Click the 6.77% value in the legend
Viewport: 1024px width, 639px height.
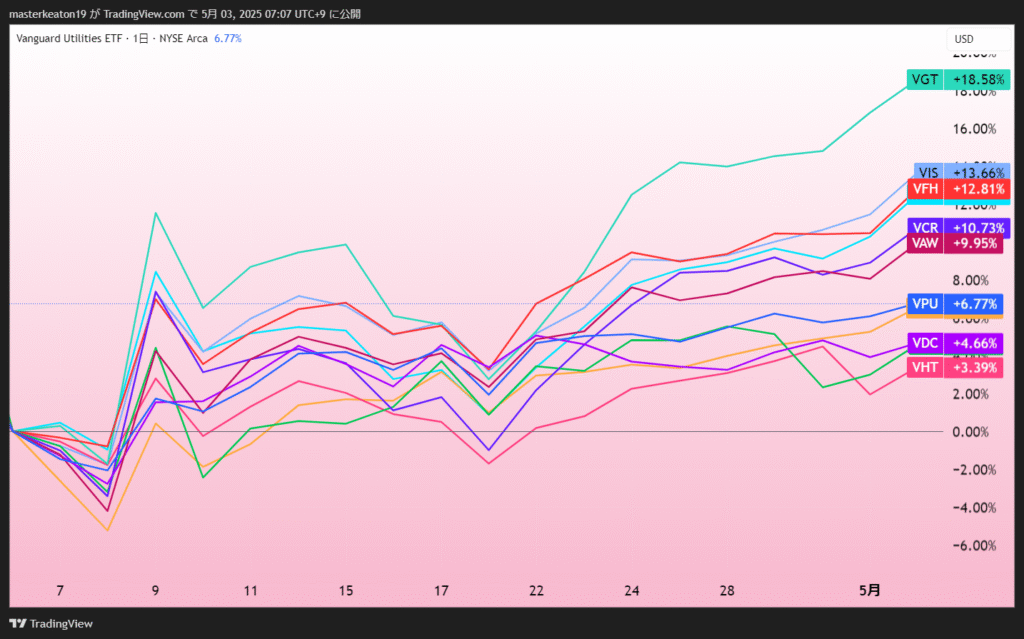tap(228, 39)
